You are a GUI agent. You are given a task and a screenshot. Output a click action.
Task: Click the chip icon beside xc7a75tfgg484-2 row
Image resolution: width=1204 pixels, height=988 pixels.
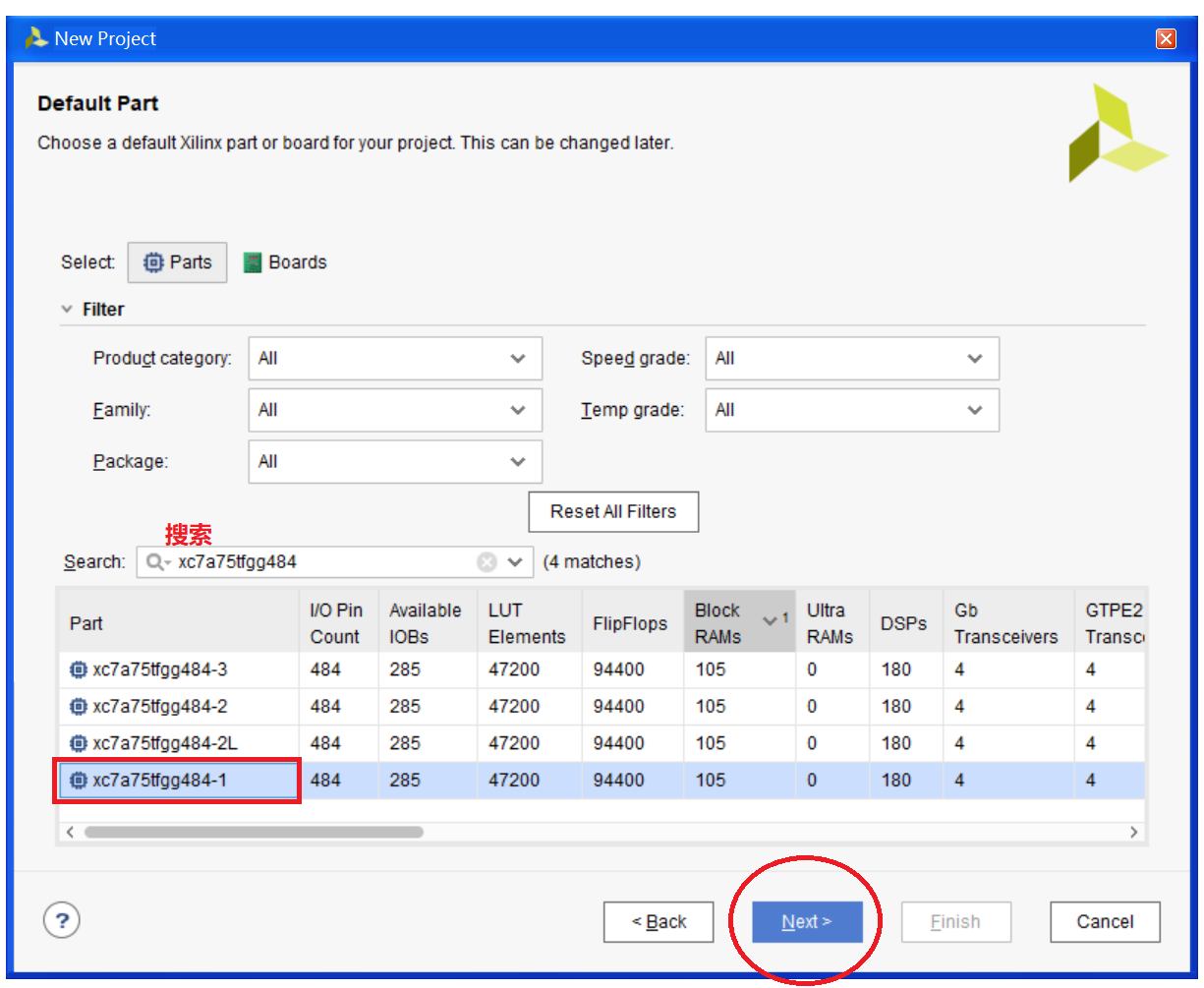coord(79,707)
